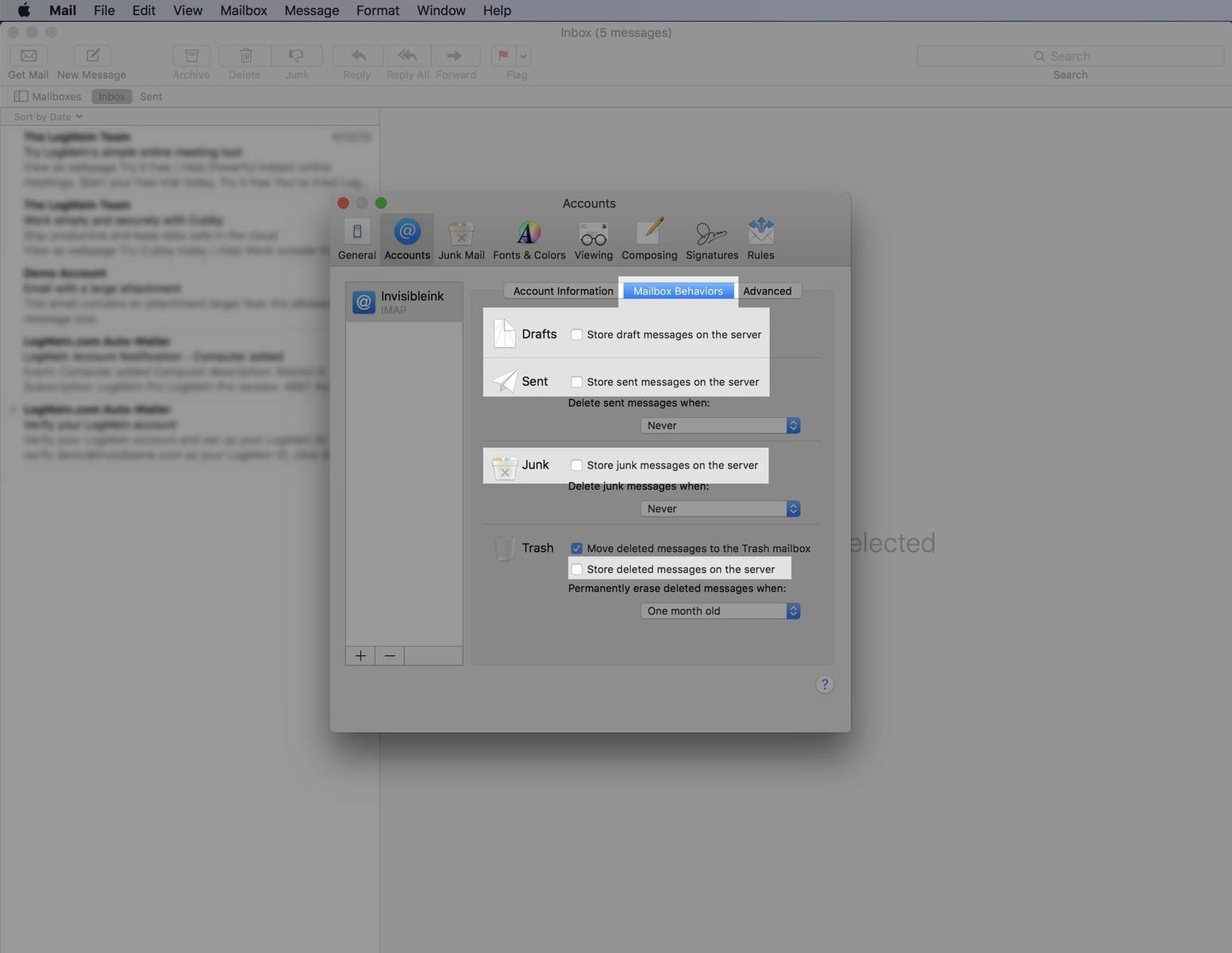Click the help question mark button
1232x953 pixels.
coord(824,685)
